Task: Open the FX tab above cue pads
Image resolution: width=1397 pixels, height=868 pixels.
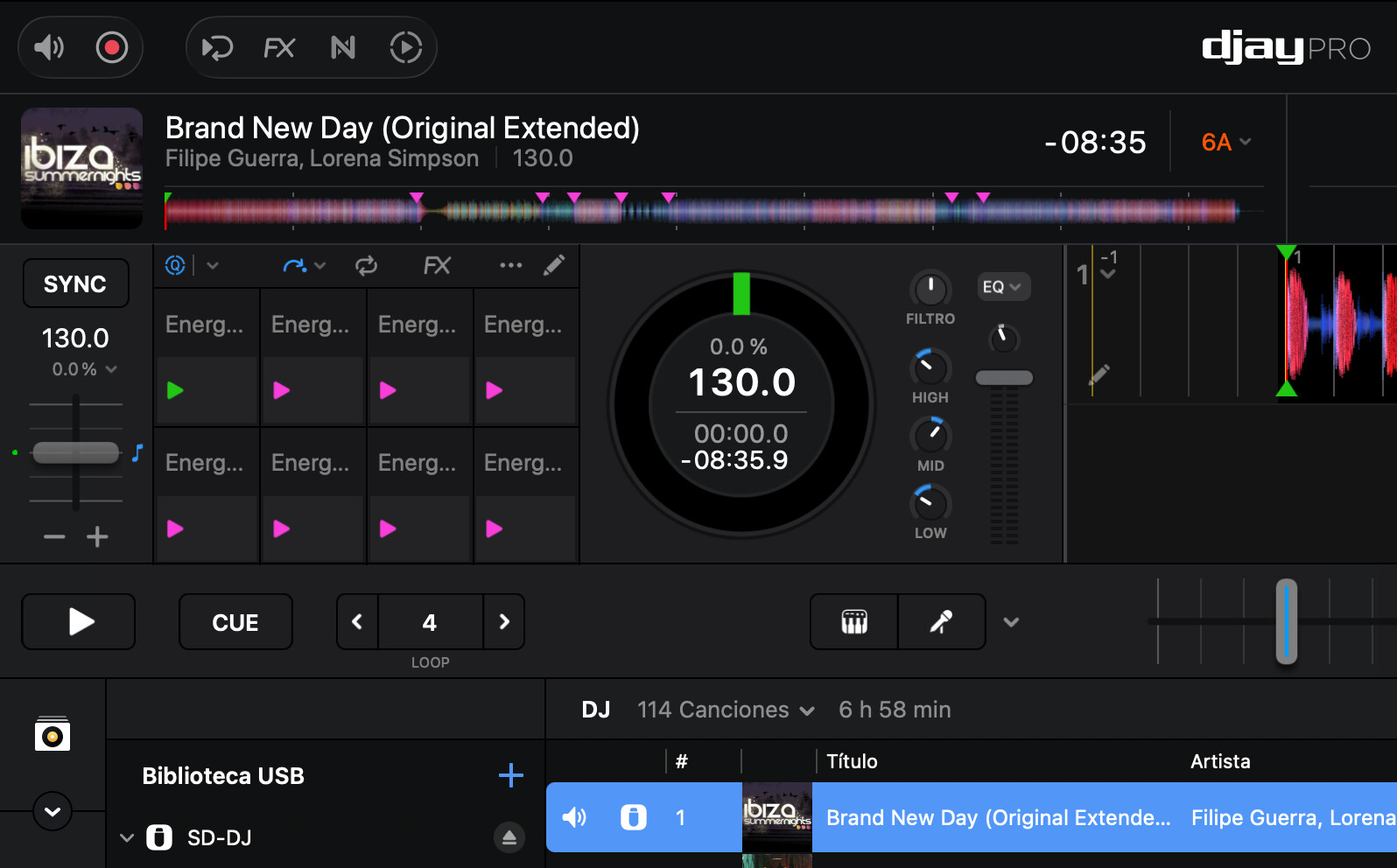Action: click(x=437, y=265)
